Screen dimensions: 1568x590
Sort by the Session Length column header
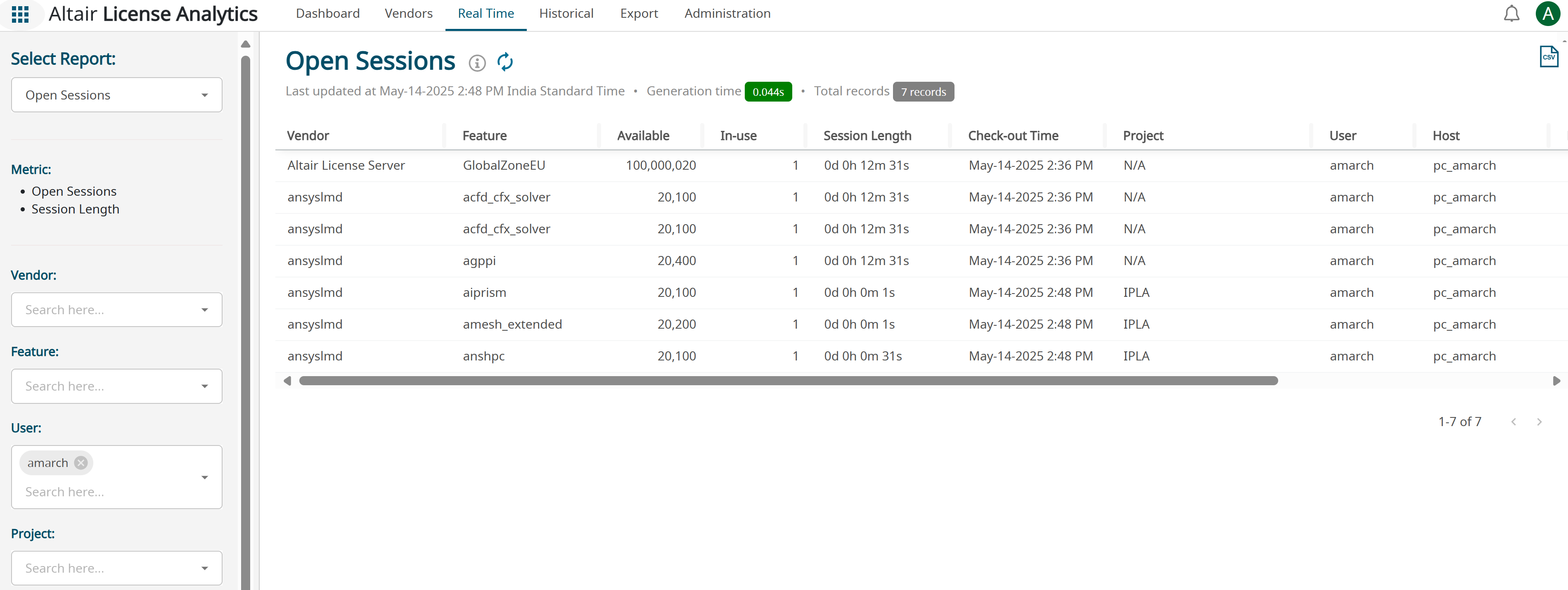(867, 136)
